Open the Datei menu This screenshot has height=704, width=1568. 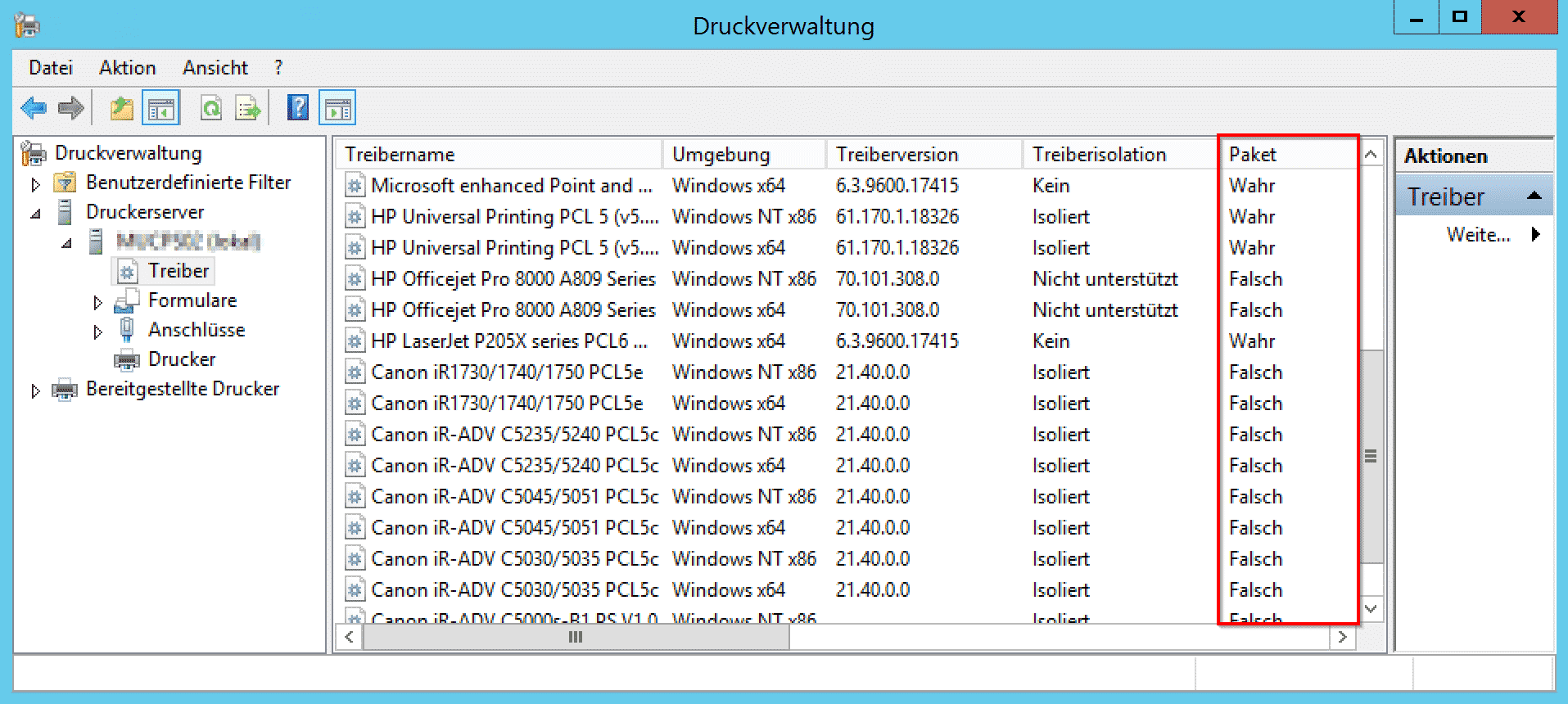point(51,68)
